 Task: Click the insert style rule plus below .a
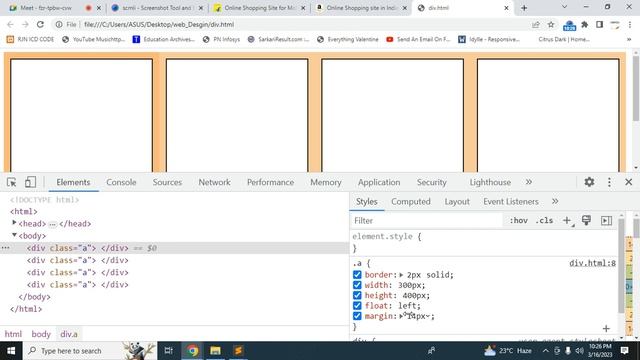(x=606, y=328)
